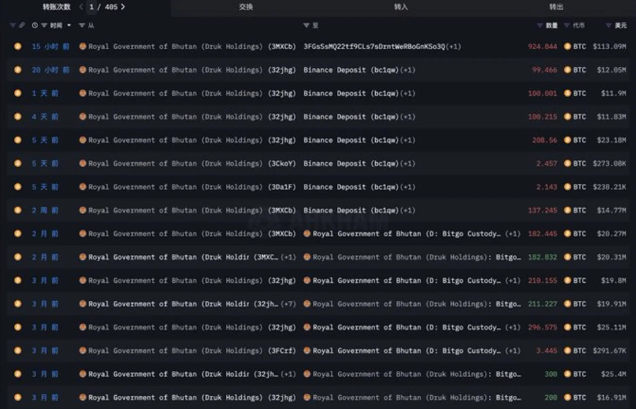Click Bitcoin chain icon in 20 小时前 row
Image resolution: width=636 pixels, height=409 pixels.
point(18,70)
